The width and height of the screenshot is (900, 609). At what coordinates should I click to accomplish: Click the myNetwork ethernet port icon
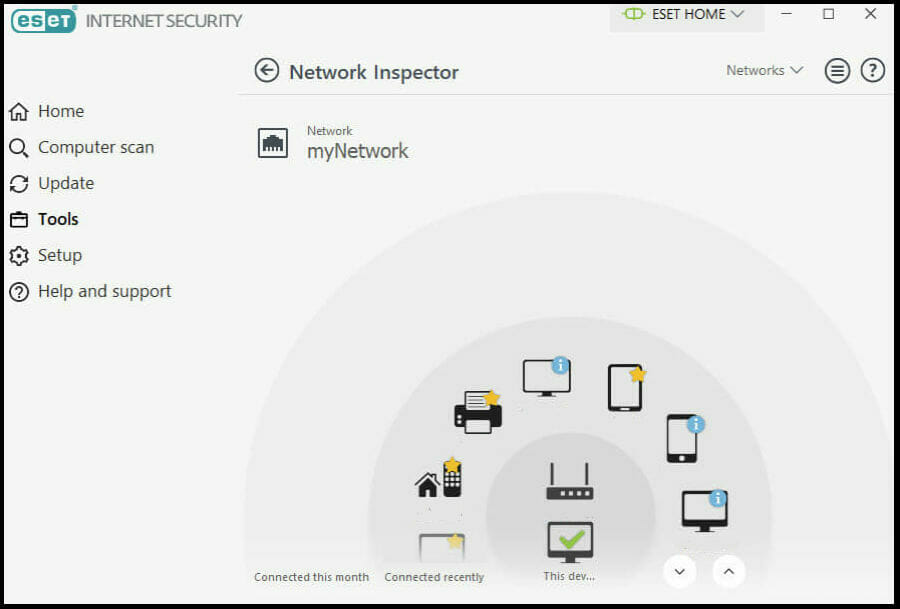[273, 143]
